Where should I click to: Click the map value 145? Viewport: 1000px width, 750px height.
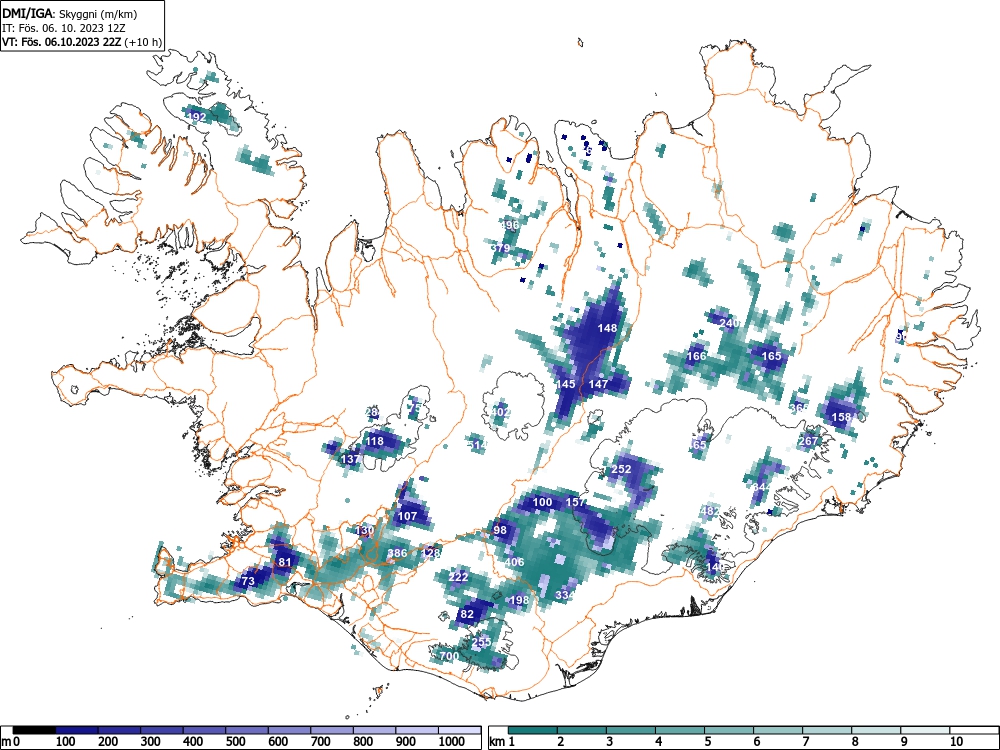(566, 384)
